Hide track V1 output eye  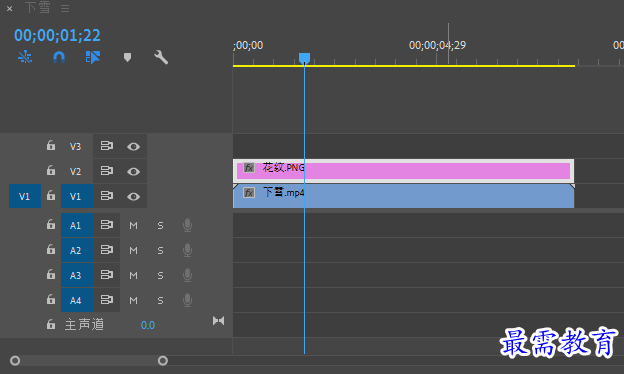click(x=133, y=197)
